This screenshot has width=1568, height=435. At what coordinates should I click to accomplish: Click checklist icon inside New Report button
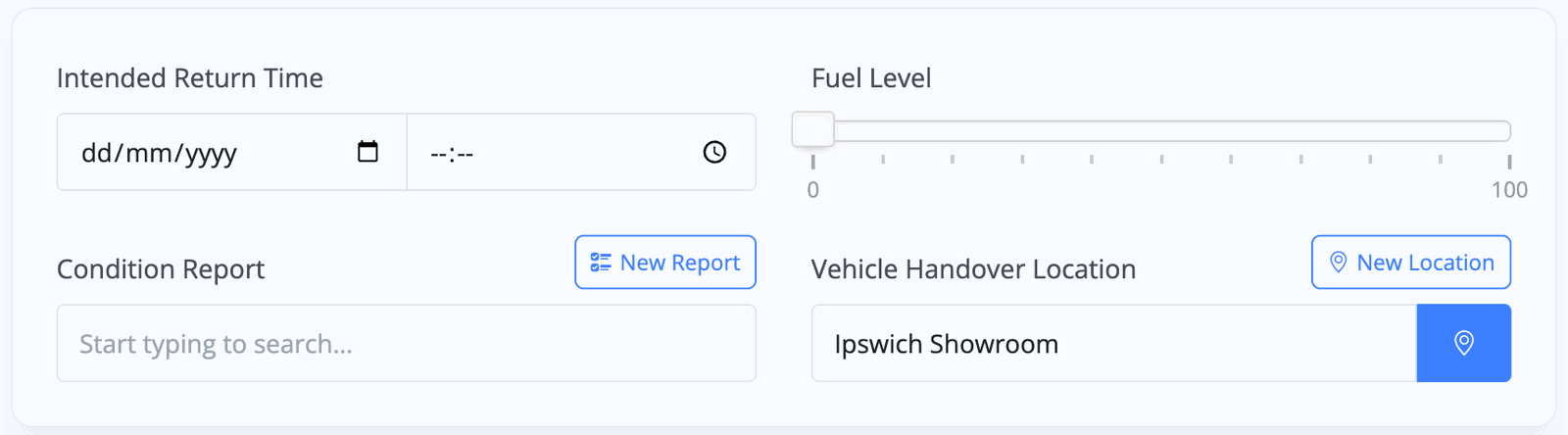601,263
